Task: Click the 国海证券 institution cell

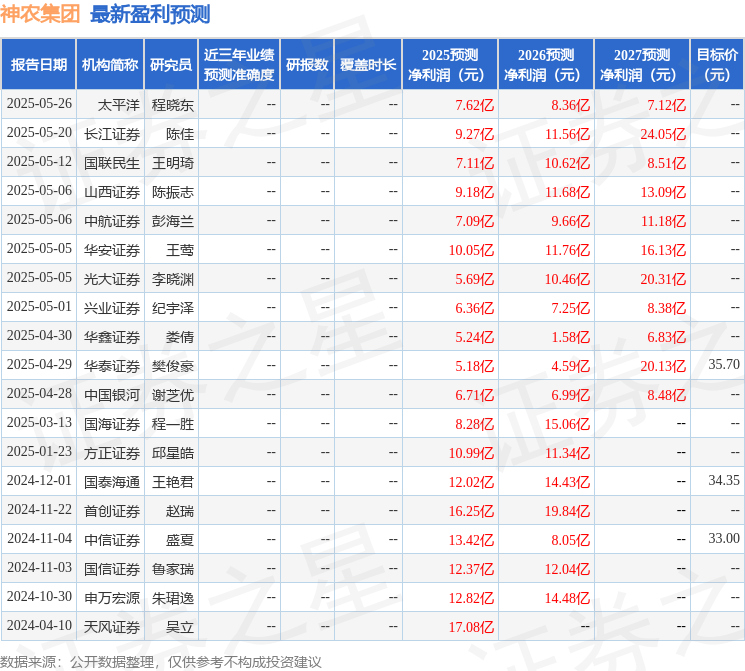Action: pyautogui.click(x=112, y=424)
